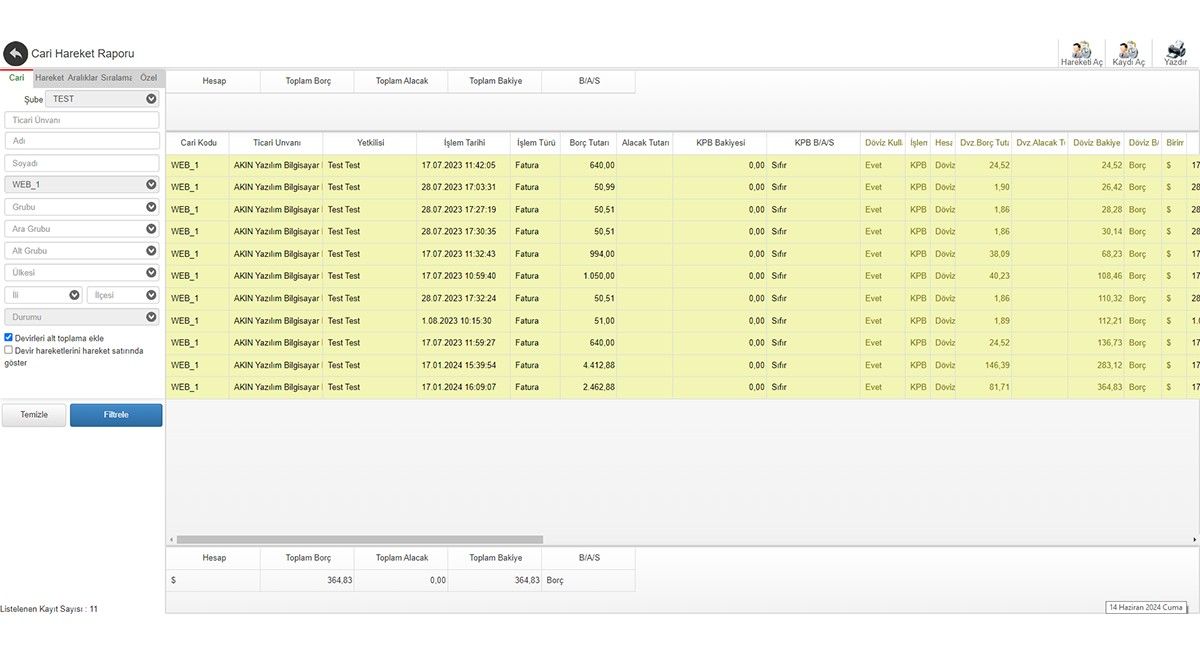The height and width of the screenshot is (653, 1200).
Task: Click the Filtrele button
Action: coord(116,415)
